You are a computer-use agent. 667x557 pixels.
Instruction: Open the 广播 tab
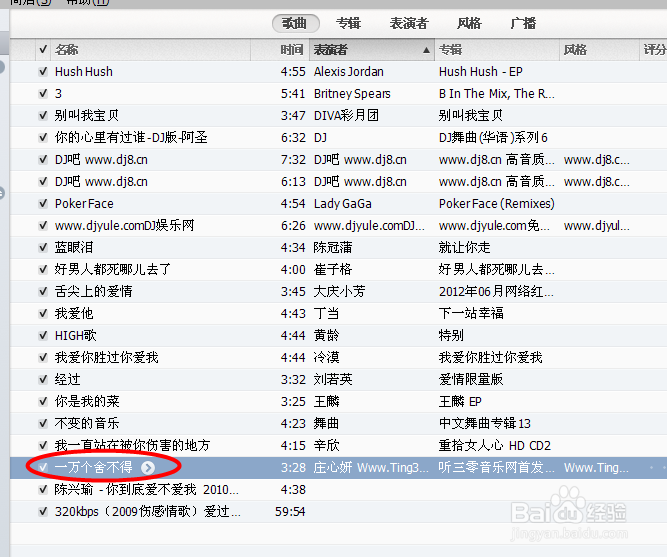click(x=523, y=23)
